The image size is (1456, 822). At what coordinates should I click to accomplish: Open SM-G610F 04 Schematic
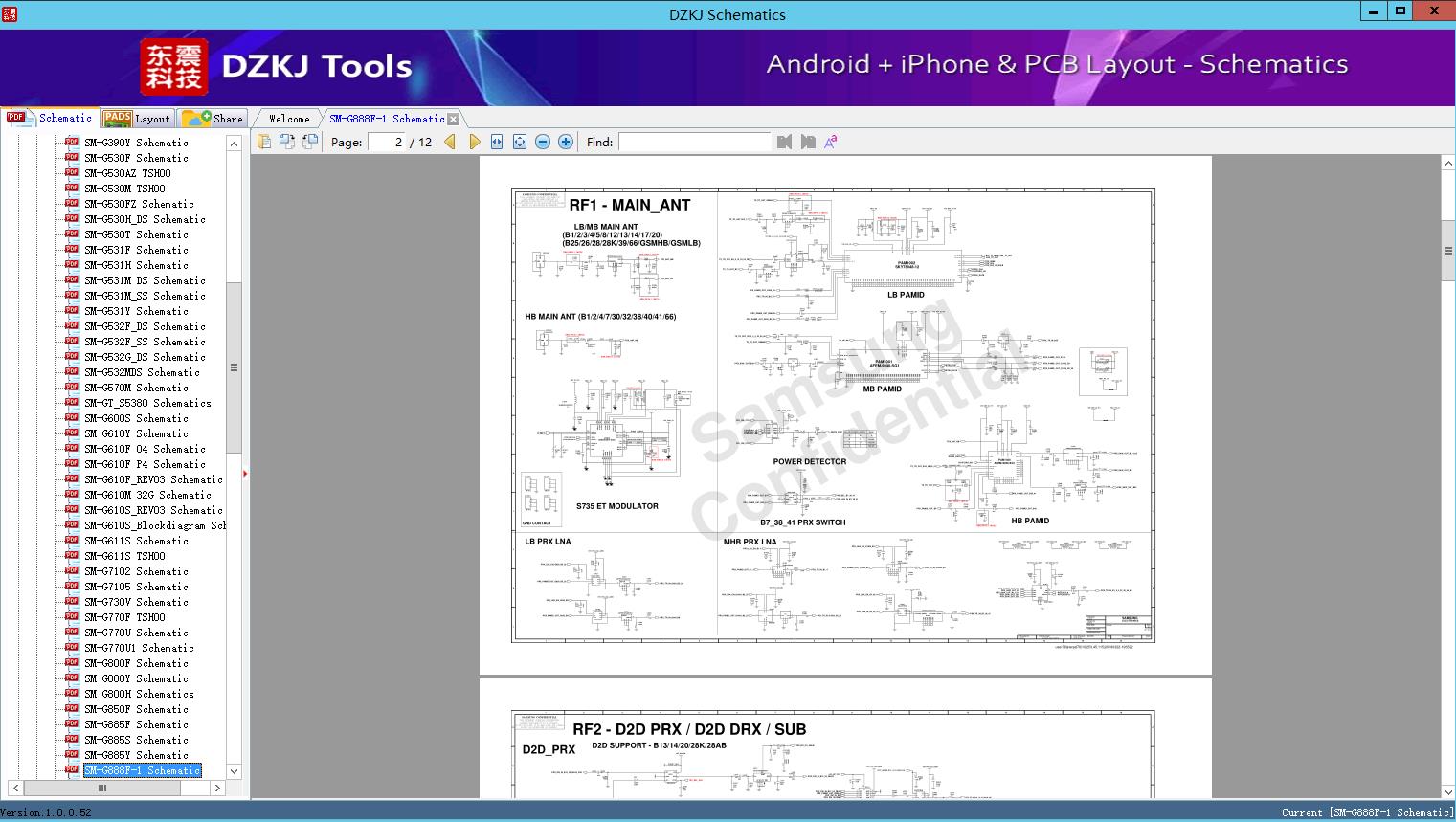pos(145,449)
